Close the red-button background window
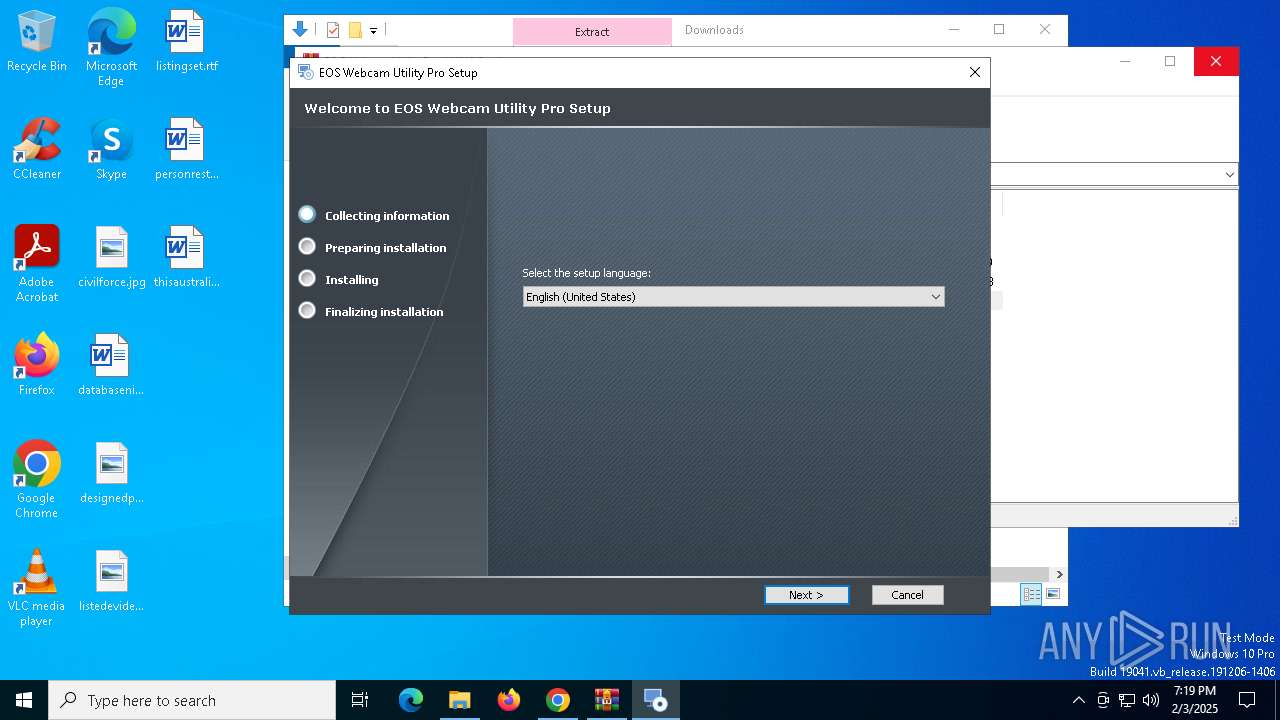Screen dimensions: 1280x720 pyautogui.click(x=1216, y=61)
